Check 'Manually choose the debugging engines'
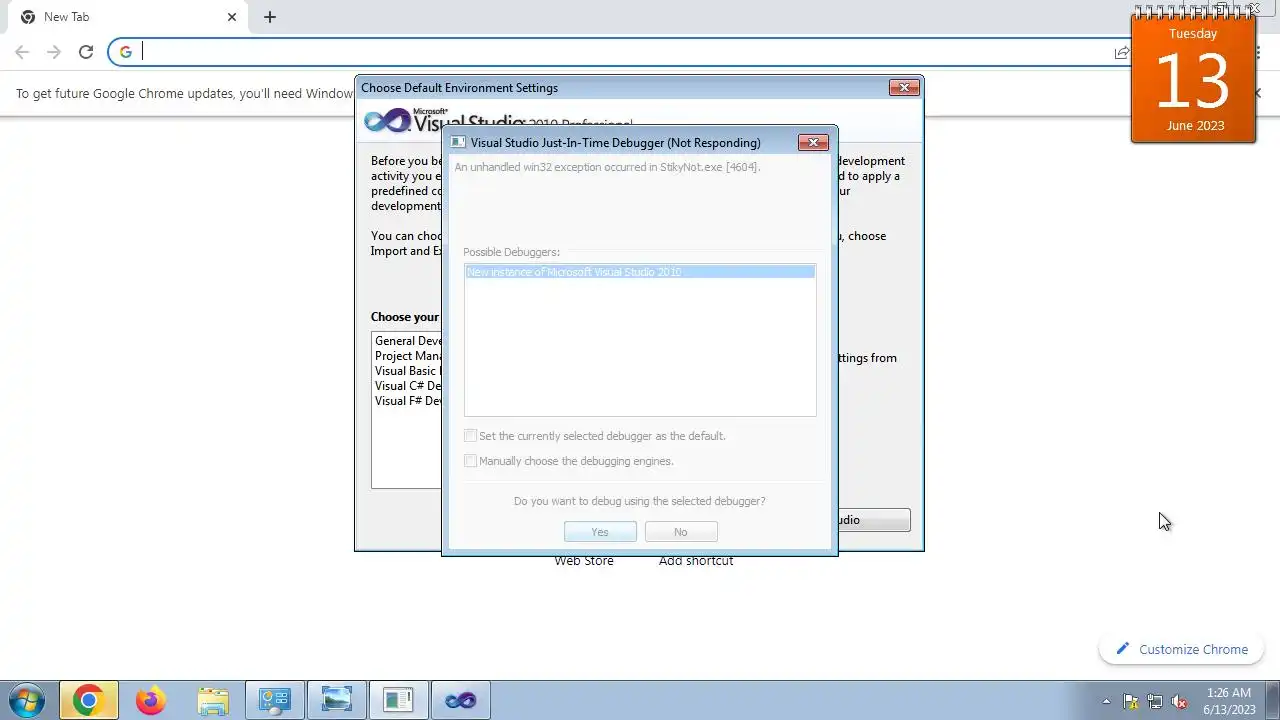Image resolution: width=1280 pixels, height=720 pixels. (470, 461)
